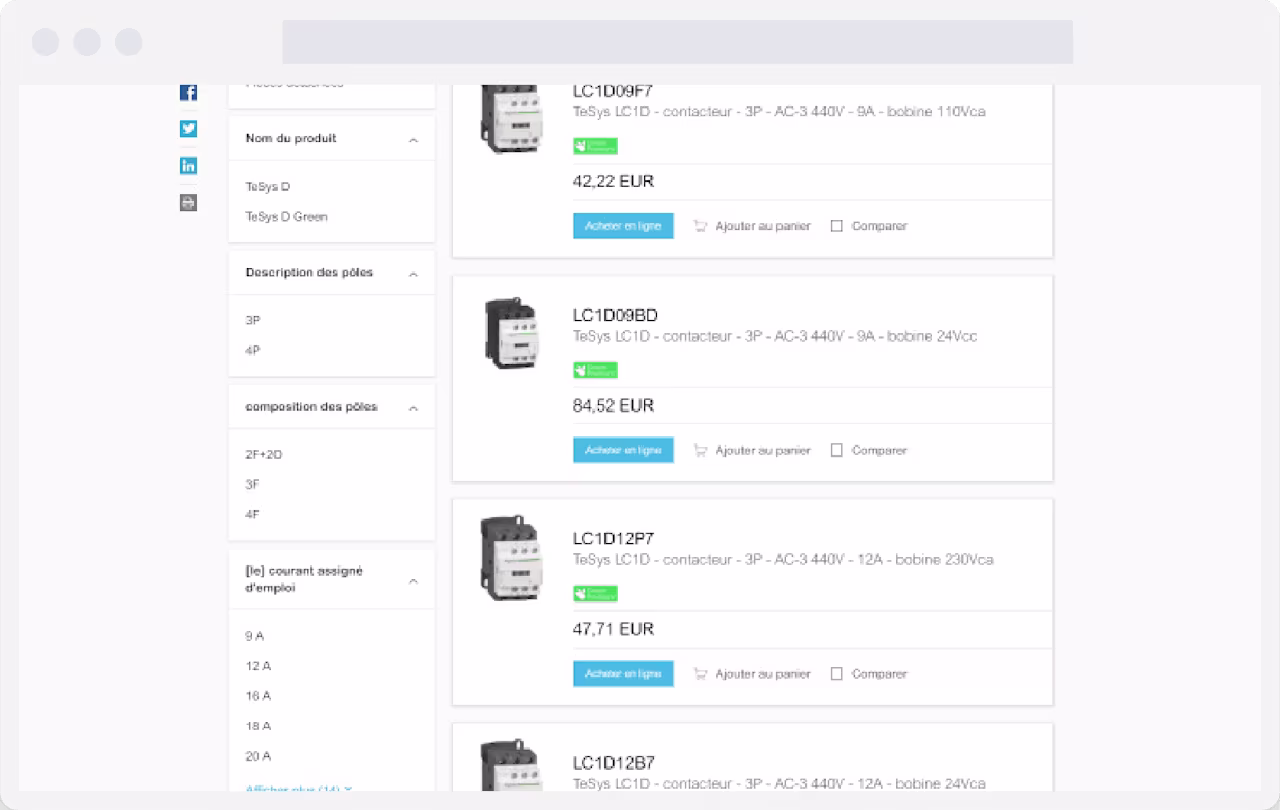
Task: Tick the Comparer checkbox for LC1D09BD
Action: tap(837, 450)
